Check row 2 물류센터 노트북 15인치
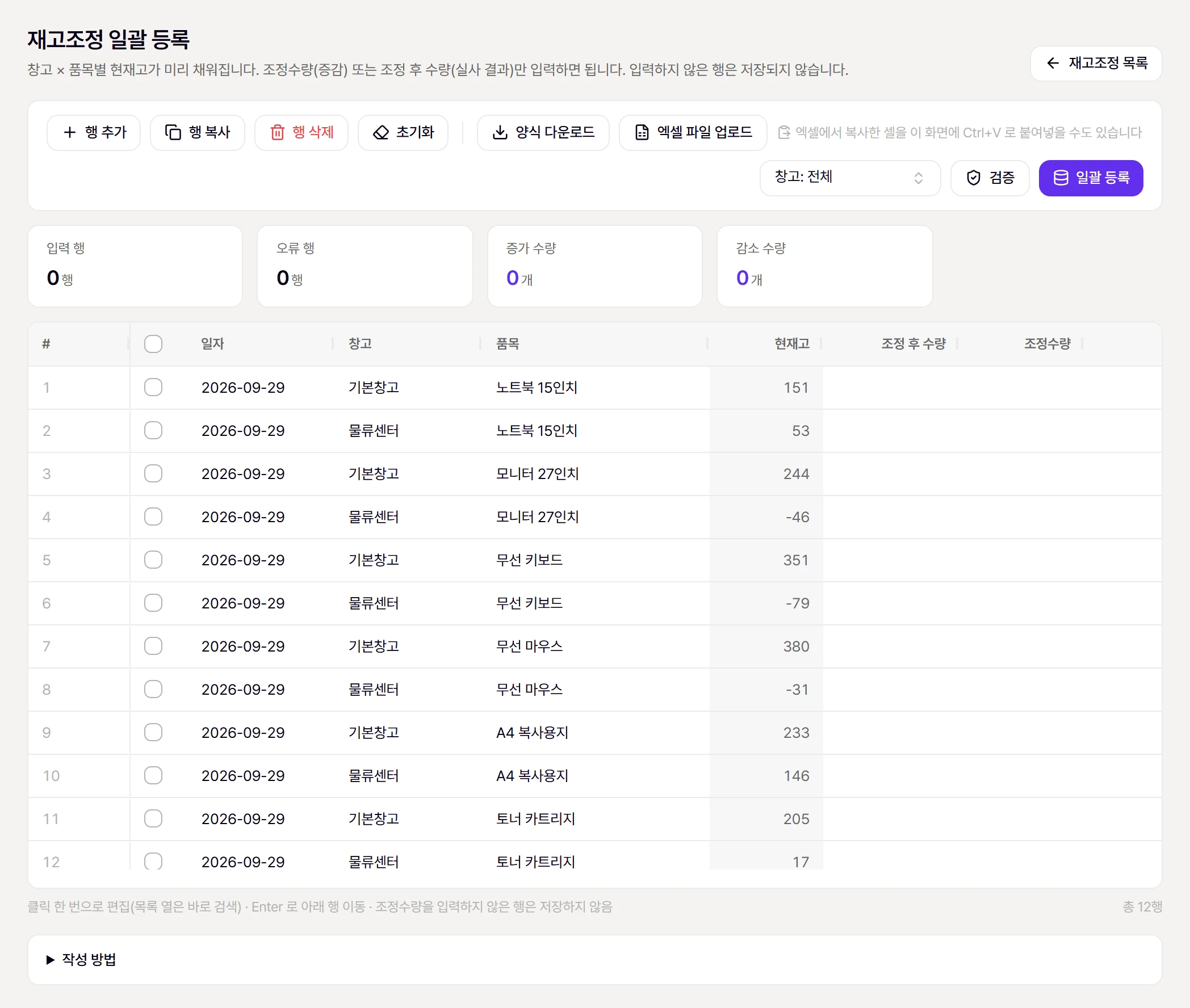The height and width of the screenshot is (1008, 1190). [x=153, y=430]
